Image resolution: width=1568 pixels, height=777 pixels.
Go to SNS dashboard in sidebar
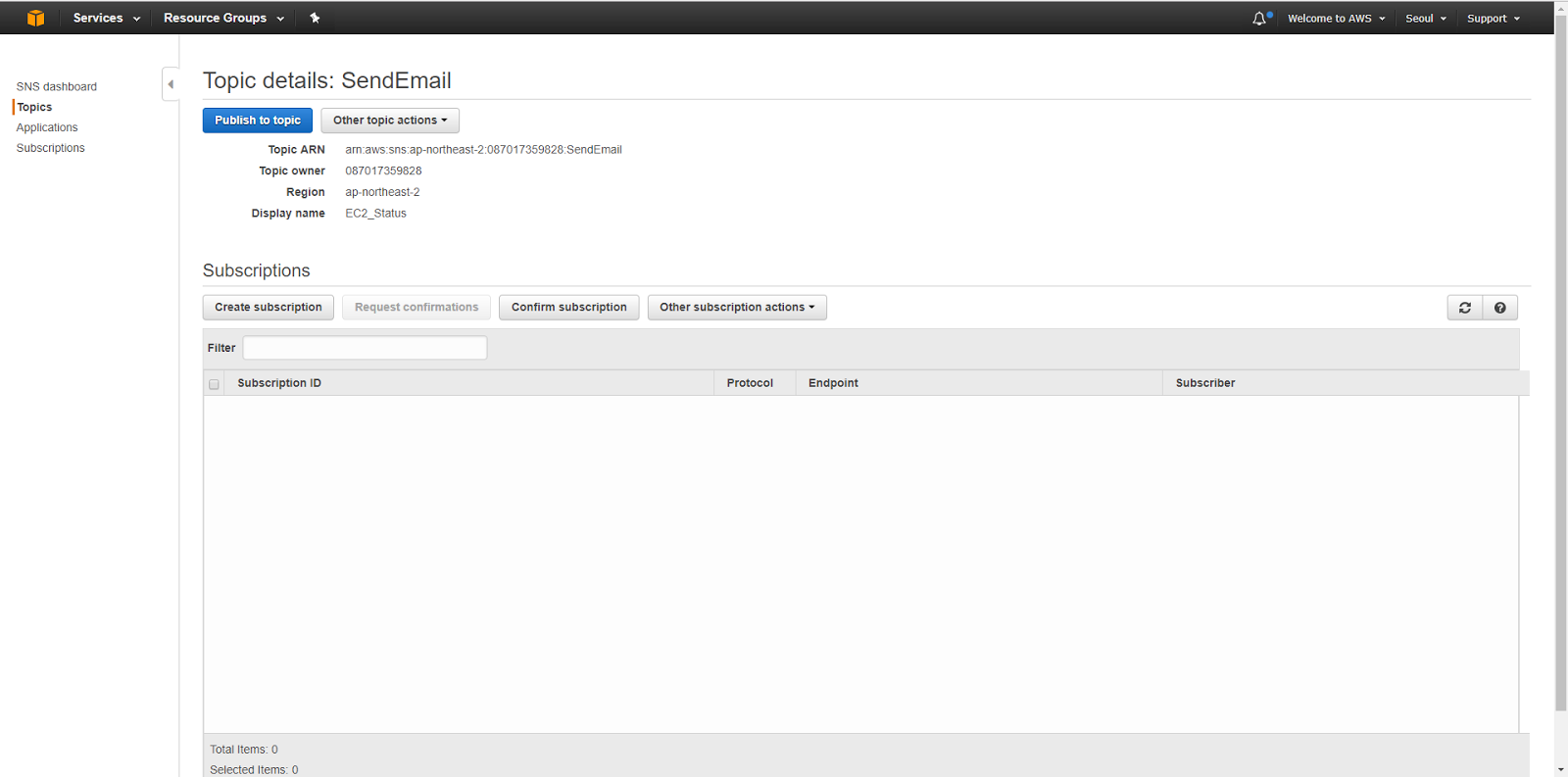(x=57, y=86)
